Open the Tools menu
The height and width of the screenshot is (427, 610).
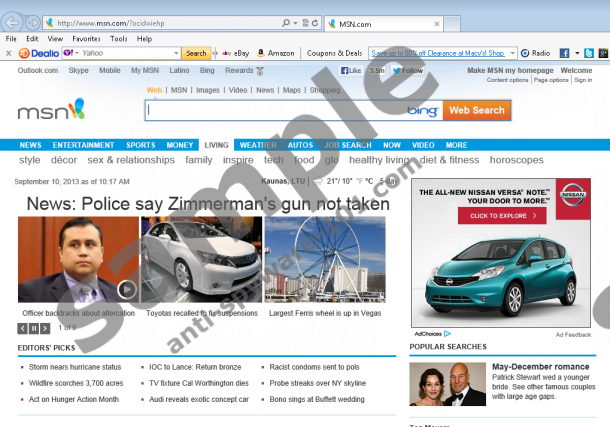(118, 38)
